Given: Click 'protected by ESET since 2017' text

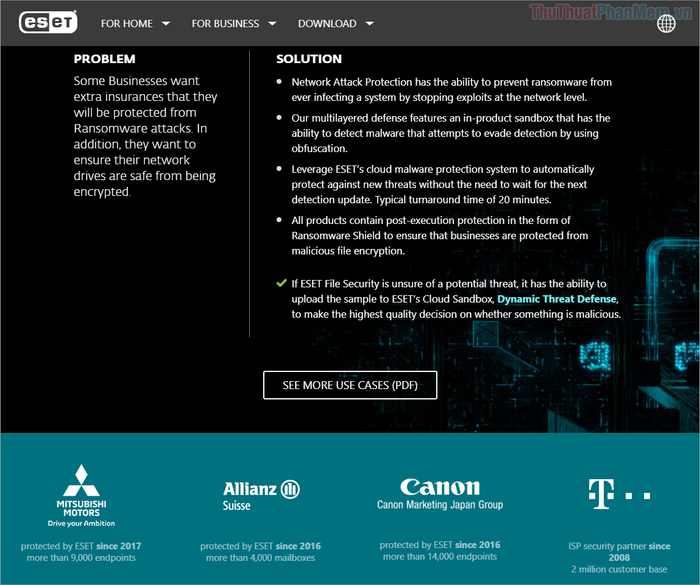Looking at the screenshot, I should [x=81, y=546].
